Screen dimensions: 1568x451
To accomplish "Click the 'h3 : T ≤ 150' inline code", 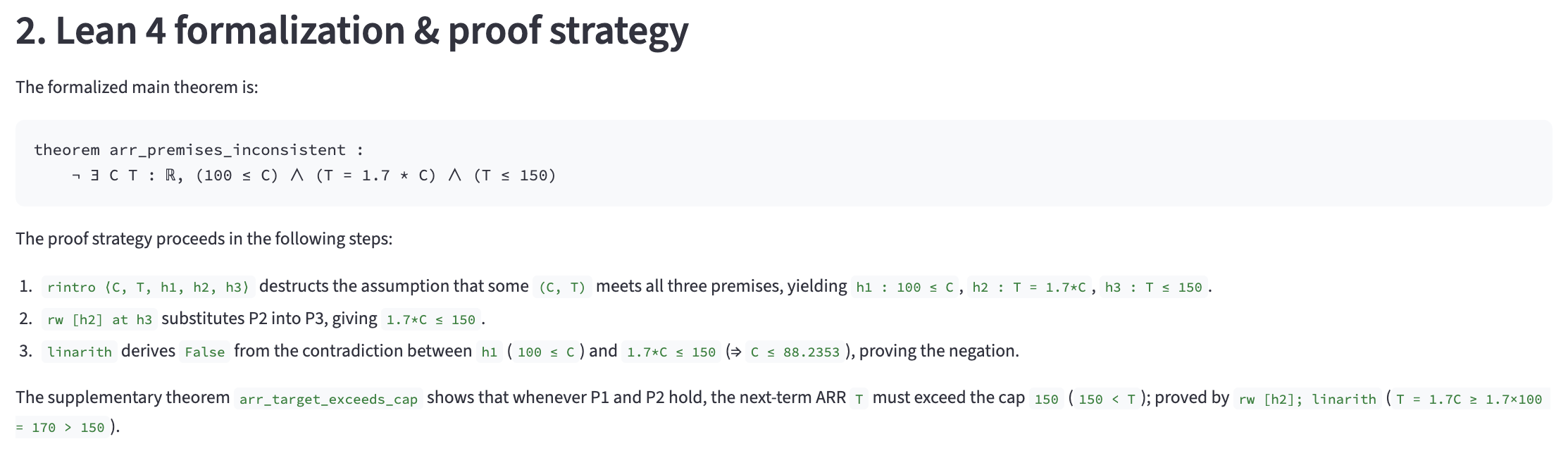I will tap(1153, 287).
